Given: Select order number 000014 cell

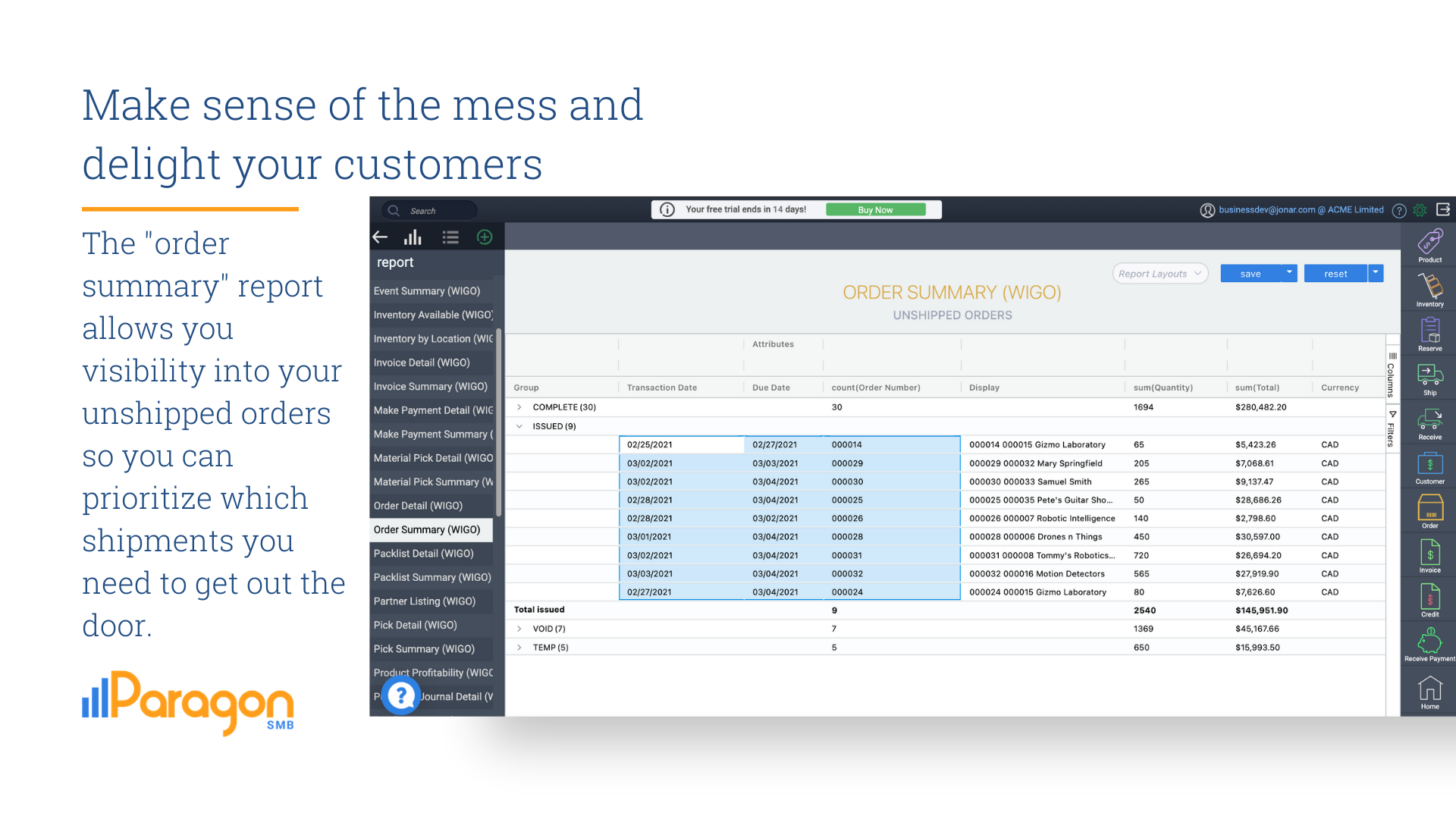Looking at the screenshot, I should click(x=892, y=445).
